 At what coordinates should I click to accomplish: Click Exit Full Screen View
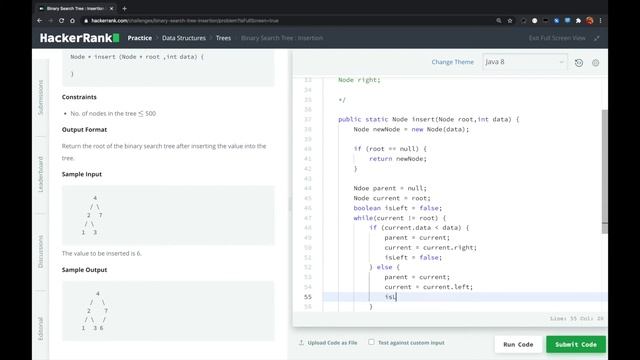click(x=557, y=38)
